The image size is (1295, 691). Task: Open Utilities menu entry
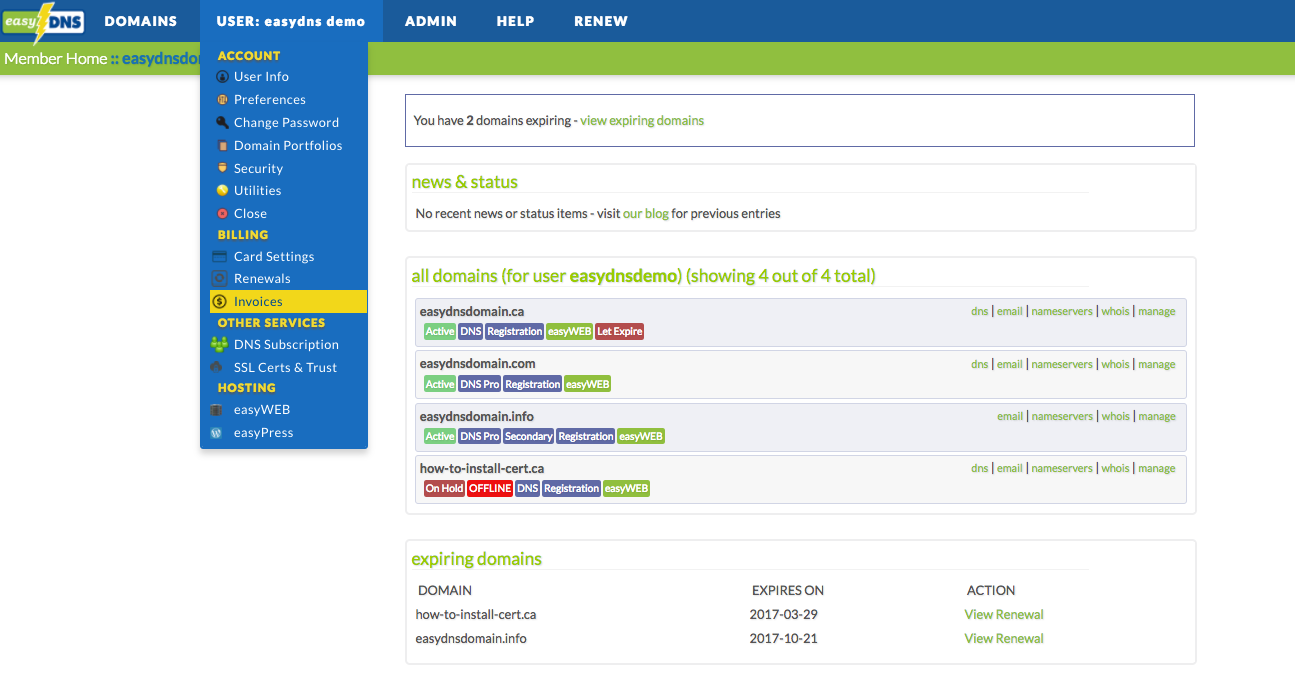click(258, 191)
